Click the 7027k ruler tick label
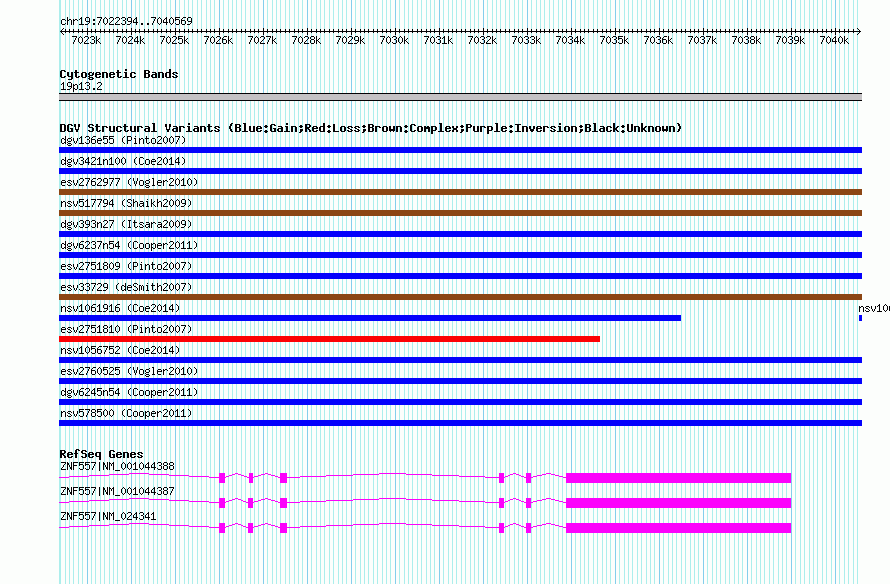Image resolution: width=890 pixels, height=584 pixels. (x=262, y=40)
